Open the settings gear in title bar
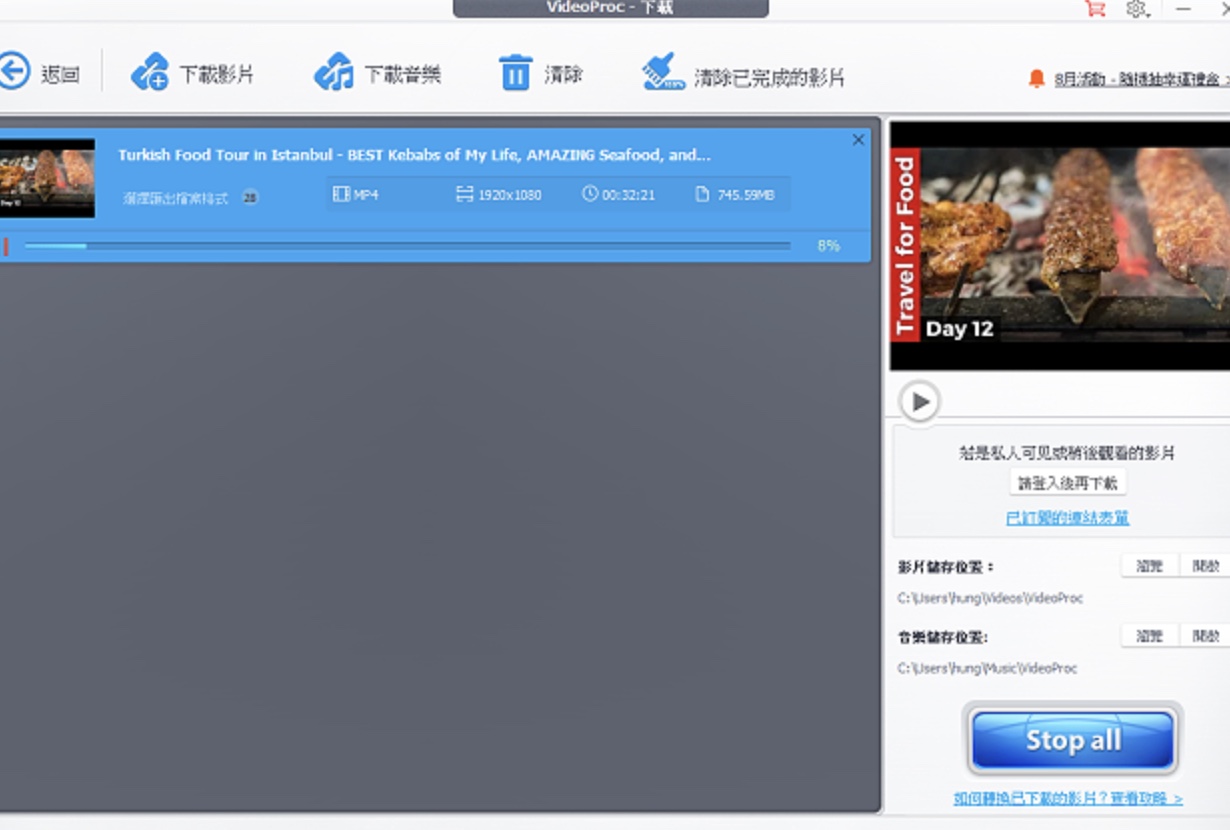 (x=1136, y=9)
